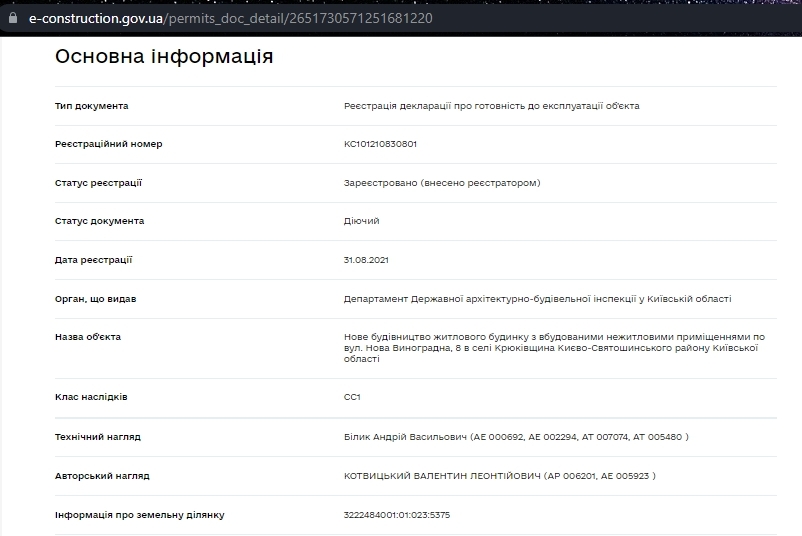Click the lock icon in address bar
The height and width of the screenshot is (536, 802).
point(13,18)
